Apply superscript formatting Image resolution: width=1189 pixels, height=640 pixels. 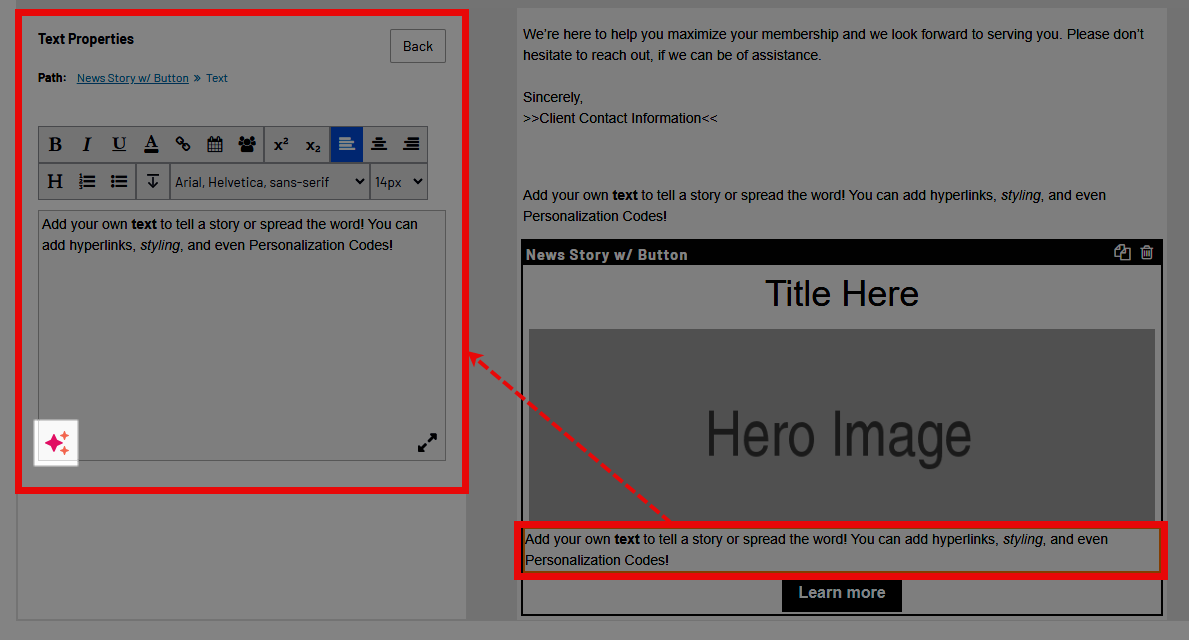coord(281,145)
